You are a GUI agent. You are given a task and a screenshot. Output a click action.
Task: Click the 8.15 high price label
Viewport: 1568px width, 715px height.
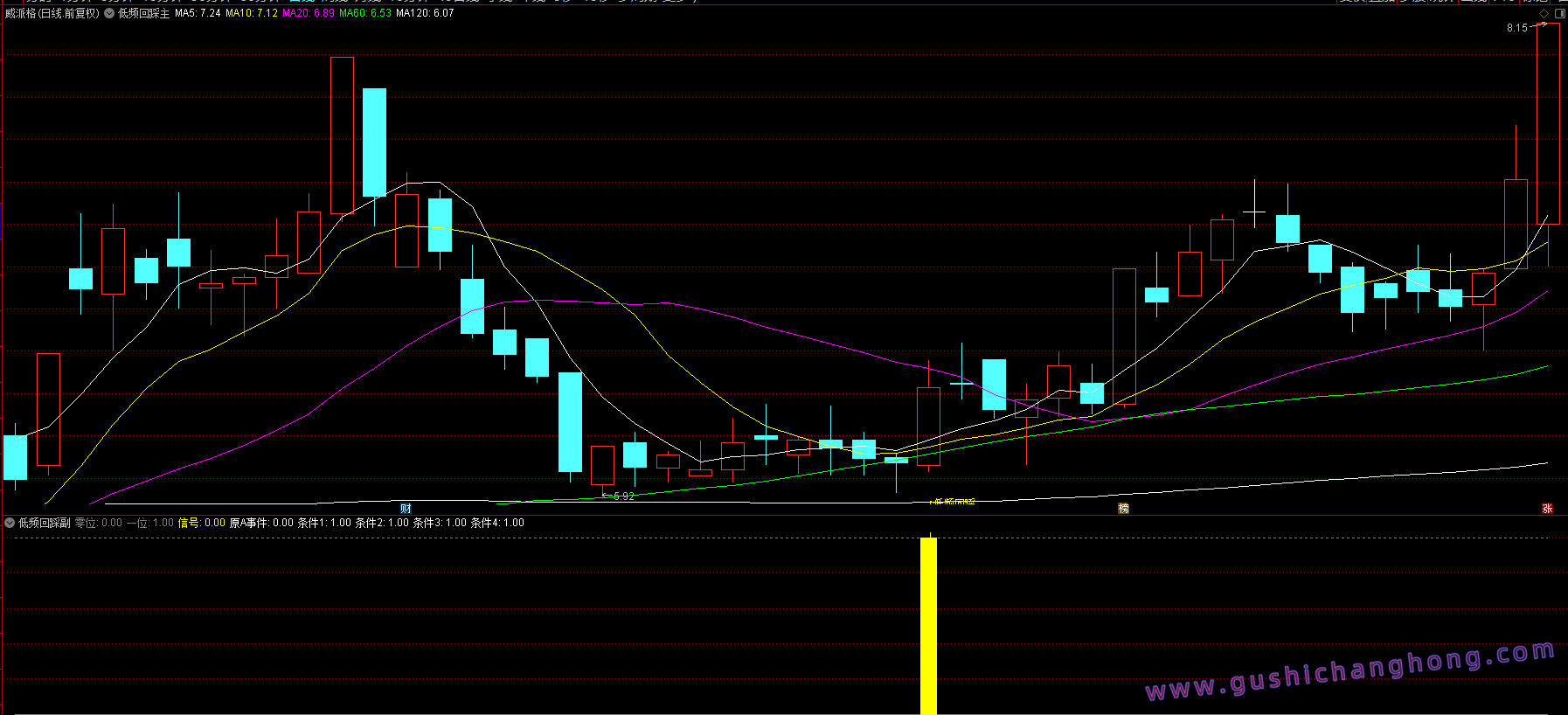coord(1517,28)
